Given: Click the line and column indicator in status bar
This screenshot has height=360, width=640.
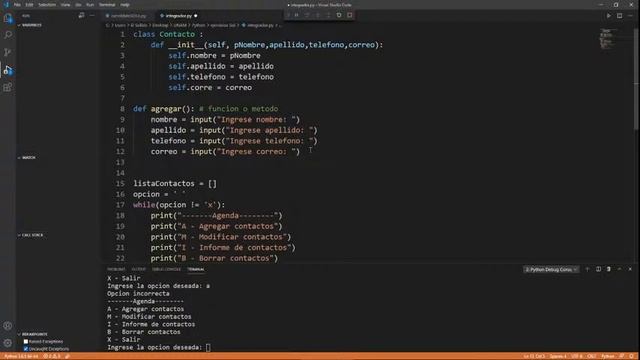Looking at the screenshot, I should click(534, 356).
